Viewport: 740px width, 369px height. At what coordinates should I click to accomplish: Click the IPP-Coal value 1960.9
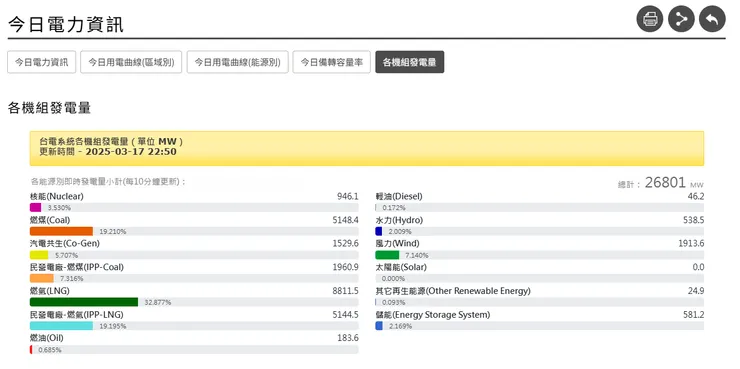345,267
